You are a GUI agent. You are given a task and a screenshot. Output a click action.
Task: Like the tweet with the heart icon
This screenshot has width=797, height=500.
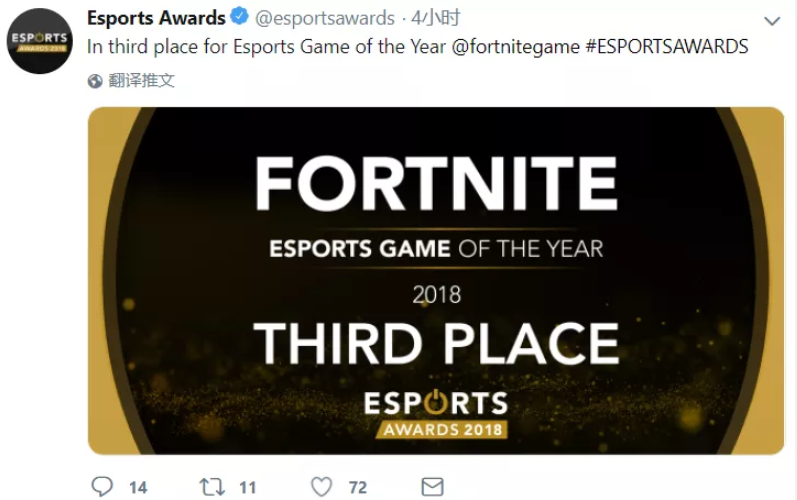click(321, 487)
